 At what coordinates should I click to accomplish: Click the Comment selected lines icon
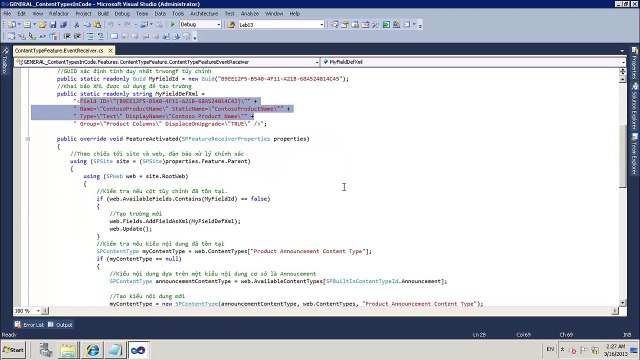90,36
